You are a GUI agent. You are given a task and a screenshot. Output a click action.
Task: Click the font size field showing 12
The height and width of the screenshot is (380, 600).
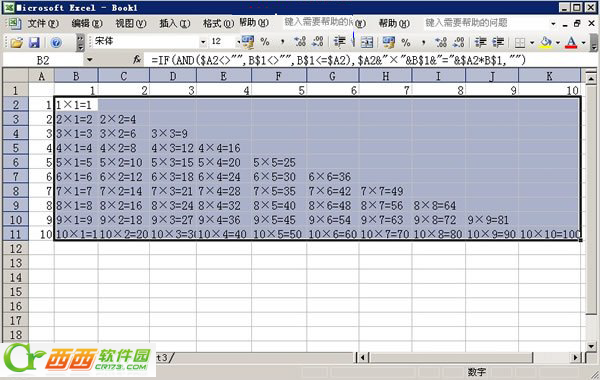pos(222,41)
